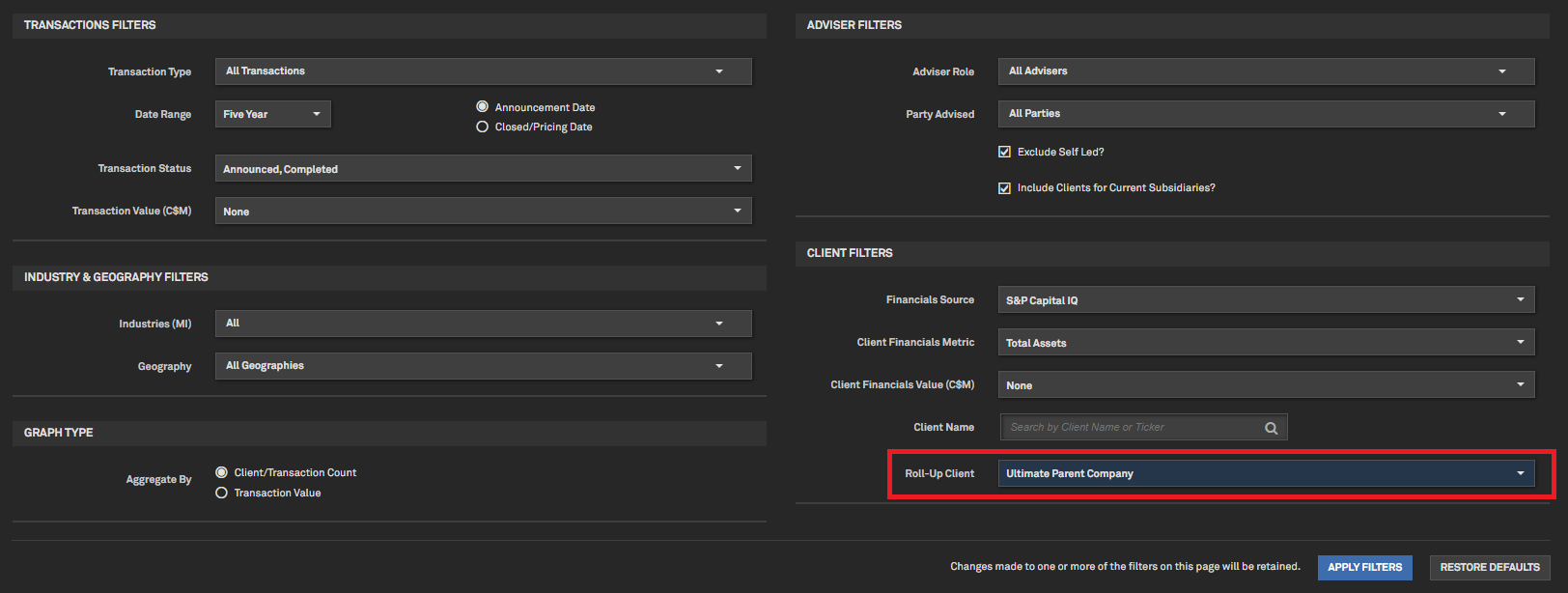Click the Client Name search magnifier icon
The height and width of the screenshot is (593, 1568).
point(1271,428)
